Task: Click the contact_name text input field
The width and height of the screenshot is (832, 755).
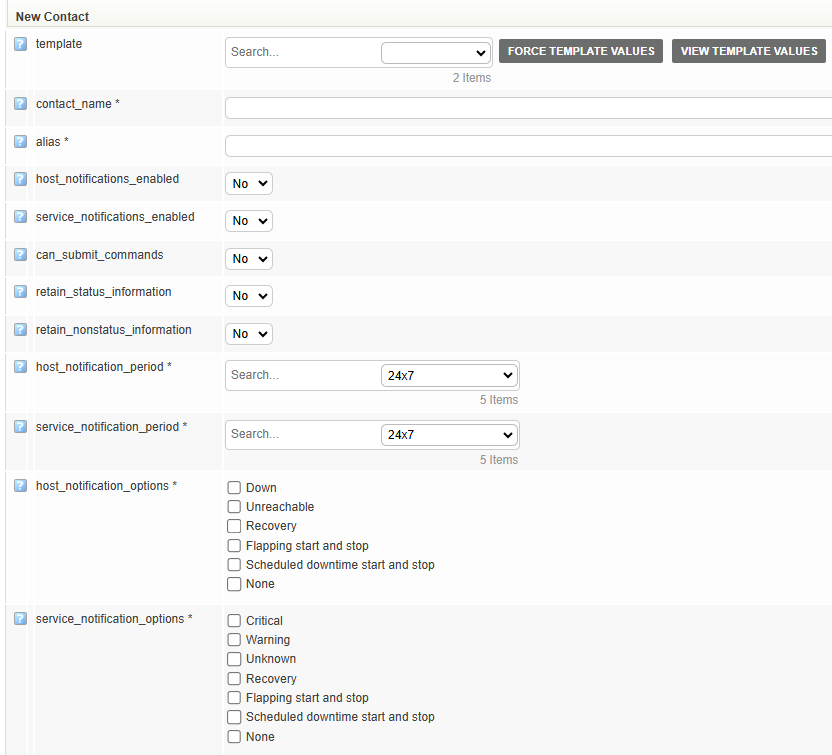Action: [528, 108]
